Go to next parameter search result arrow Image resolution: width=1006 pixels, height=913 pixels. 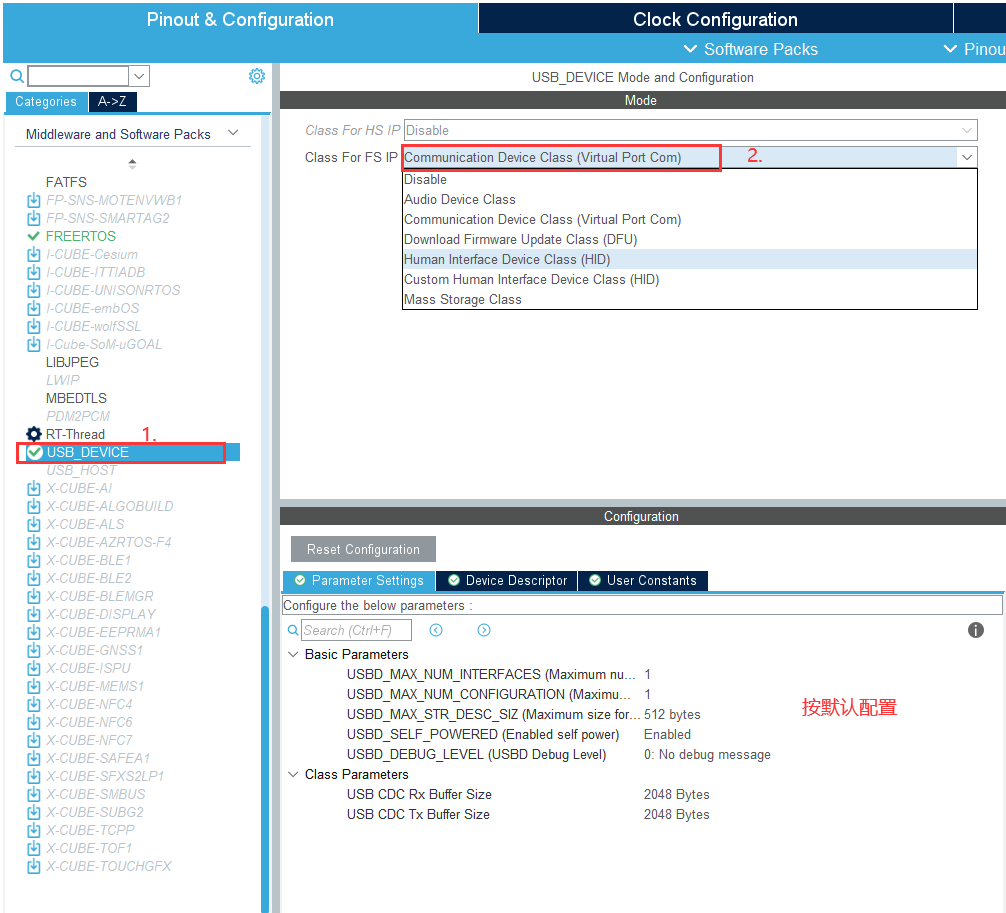pos(484,630)
